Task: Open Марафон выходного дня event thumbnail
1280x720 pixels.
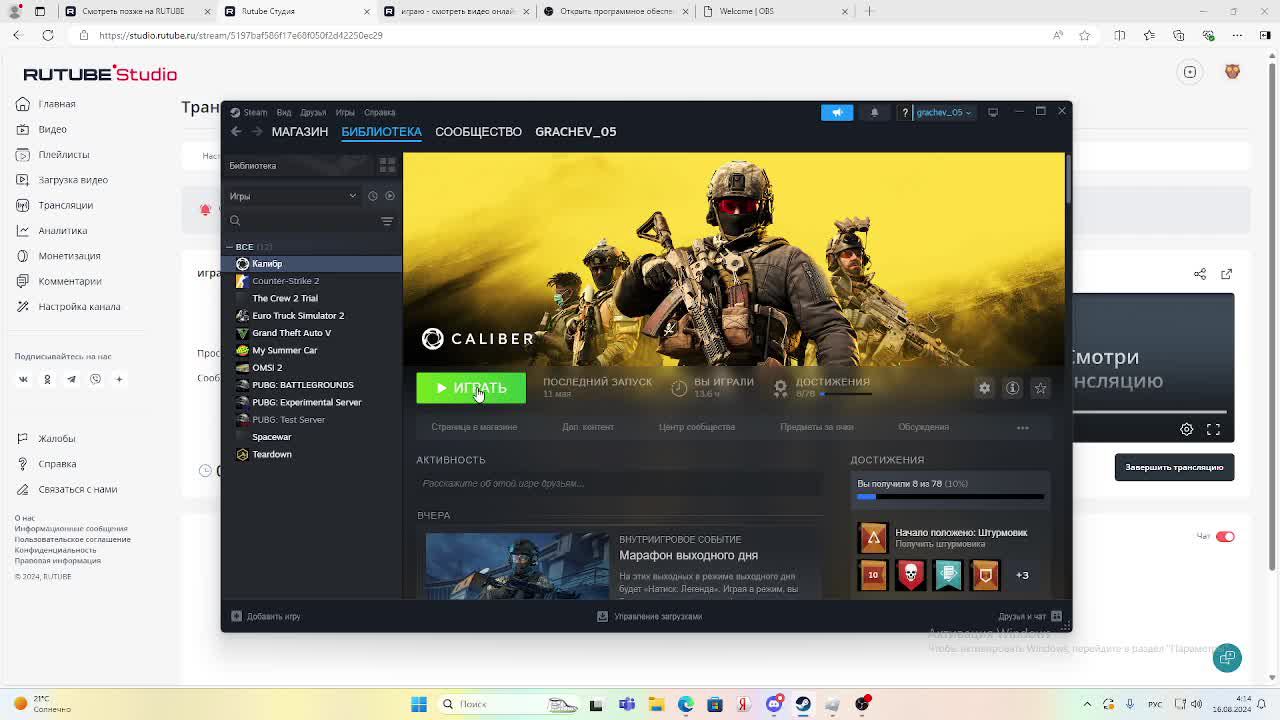Action: tap(517, 565)
